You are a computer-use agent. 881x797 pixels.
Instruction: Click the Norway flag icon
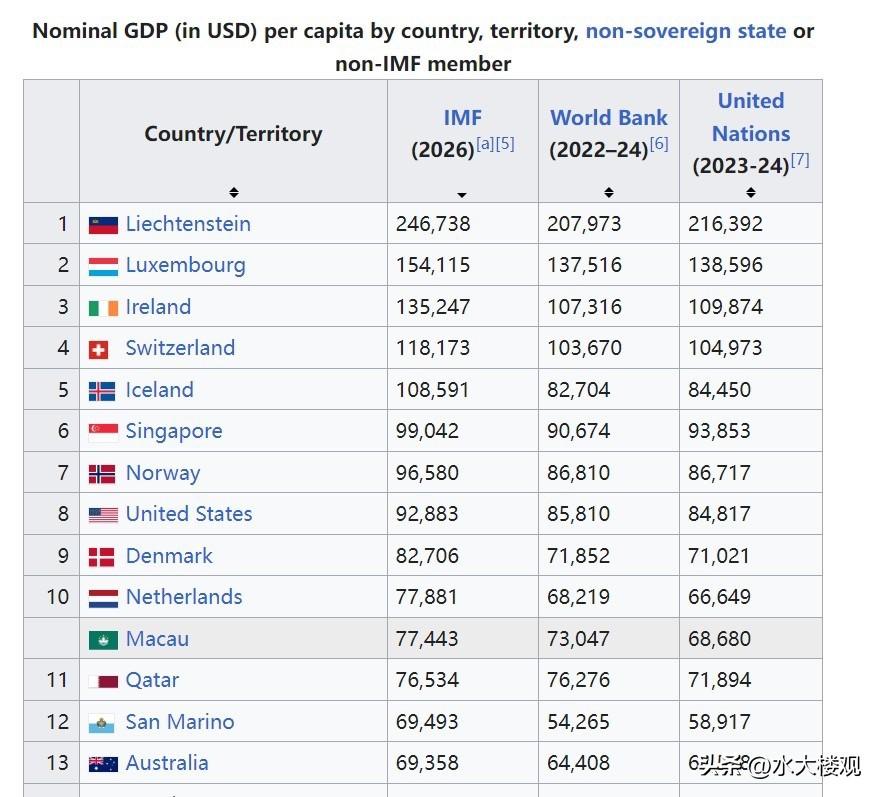point(104,472)
